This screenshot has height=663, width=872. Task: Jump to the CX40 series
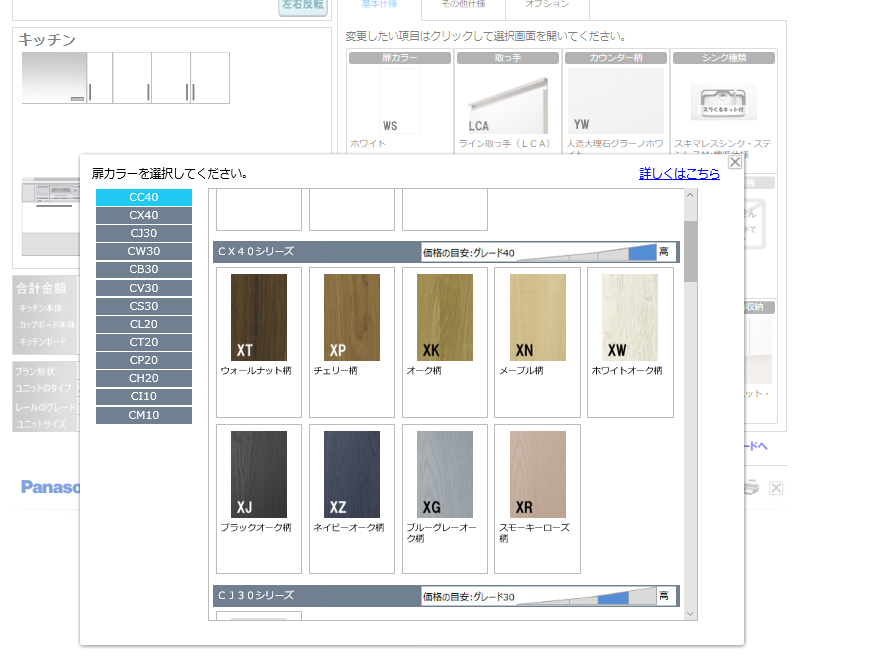click(144, 215)
